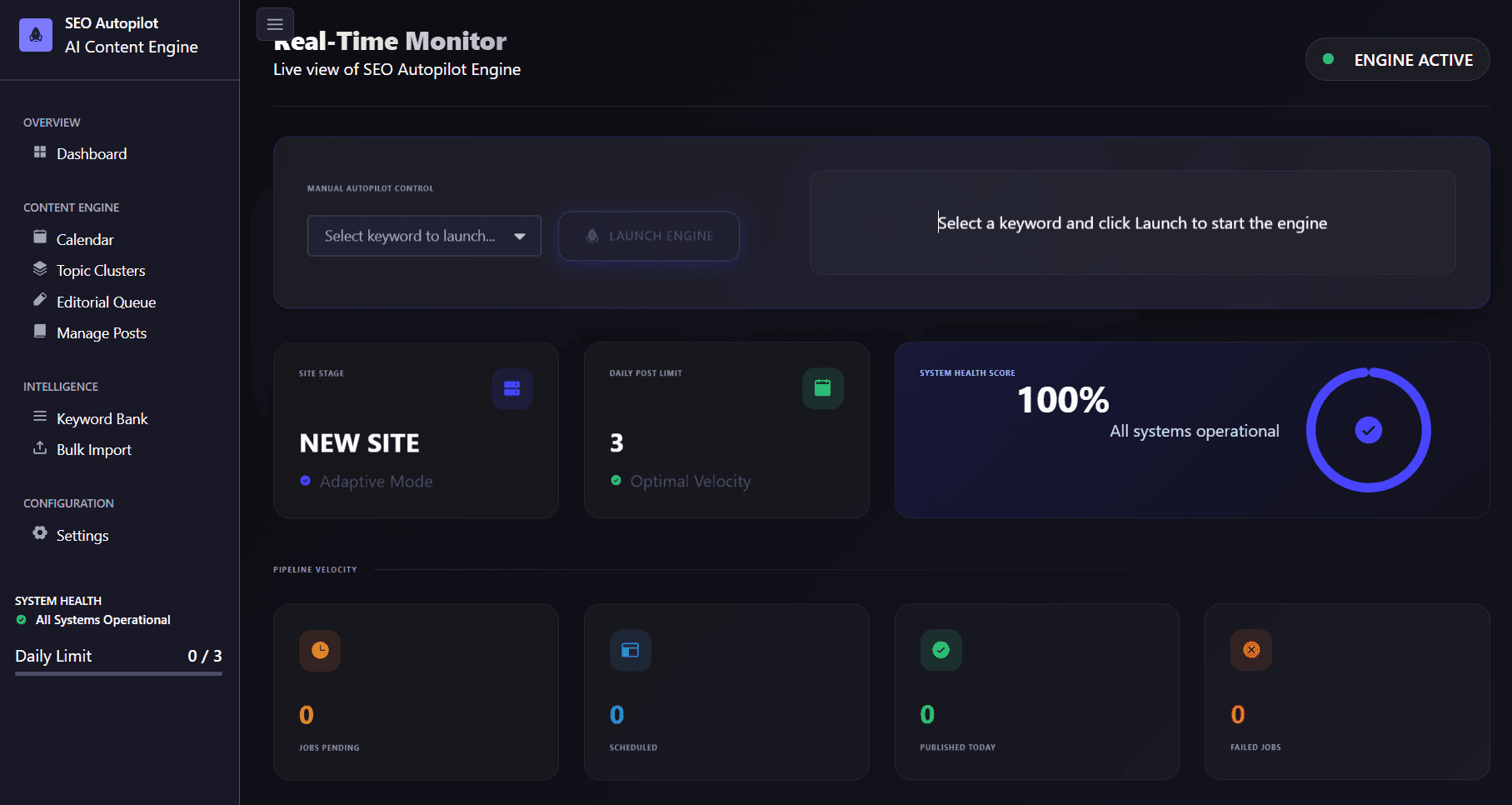Click the green All Systems Operational sidebar icon
The image size is (1512, 805).
click(21, 620)
